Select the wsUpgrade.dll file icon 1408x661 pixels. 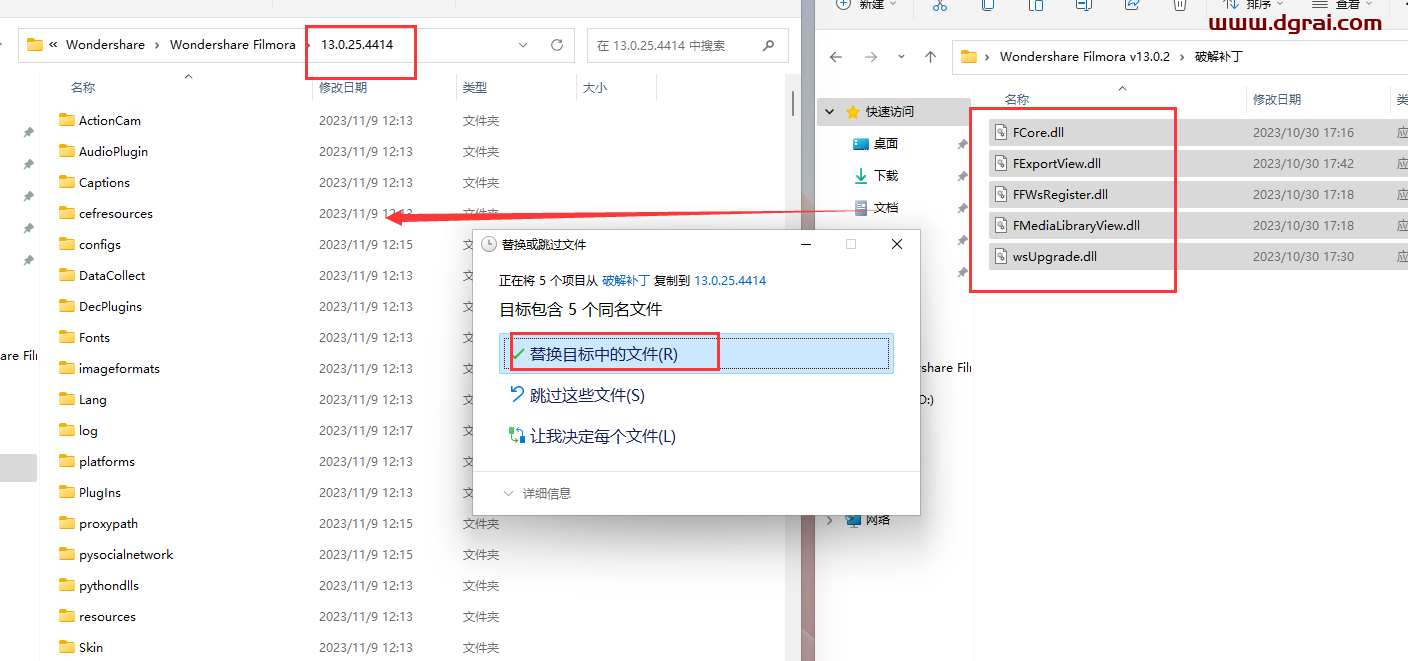1001,256
